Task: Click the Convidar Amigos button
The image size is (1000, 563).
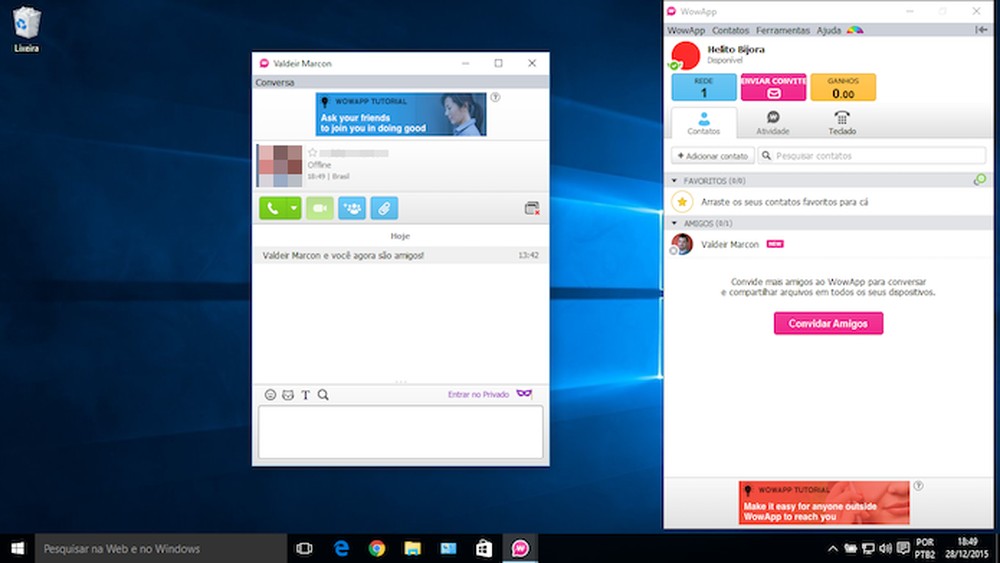Action: point(828,323)
